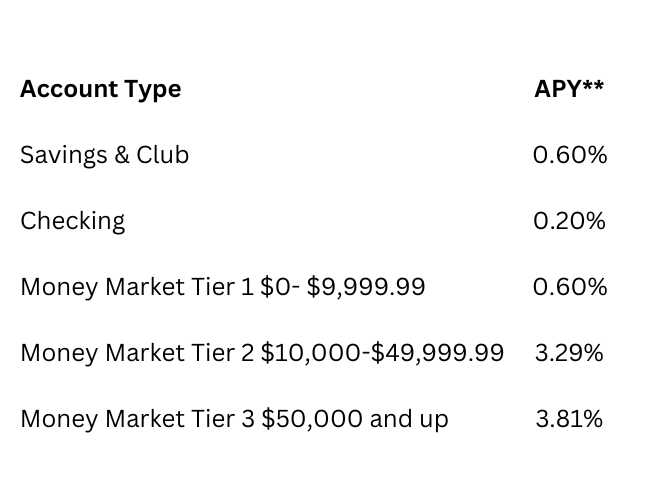Click the $0- $9,999.99 balance range

point(342,287)
